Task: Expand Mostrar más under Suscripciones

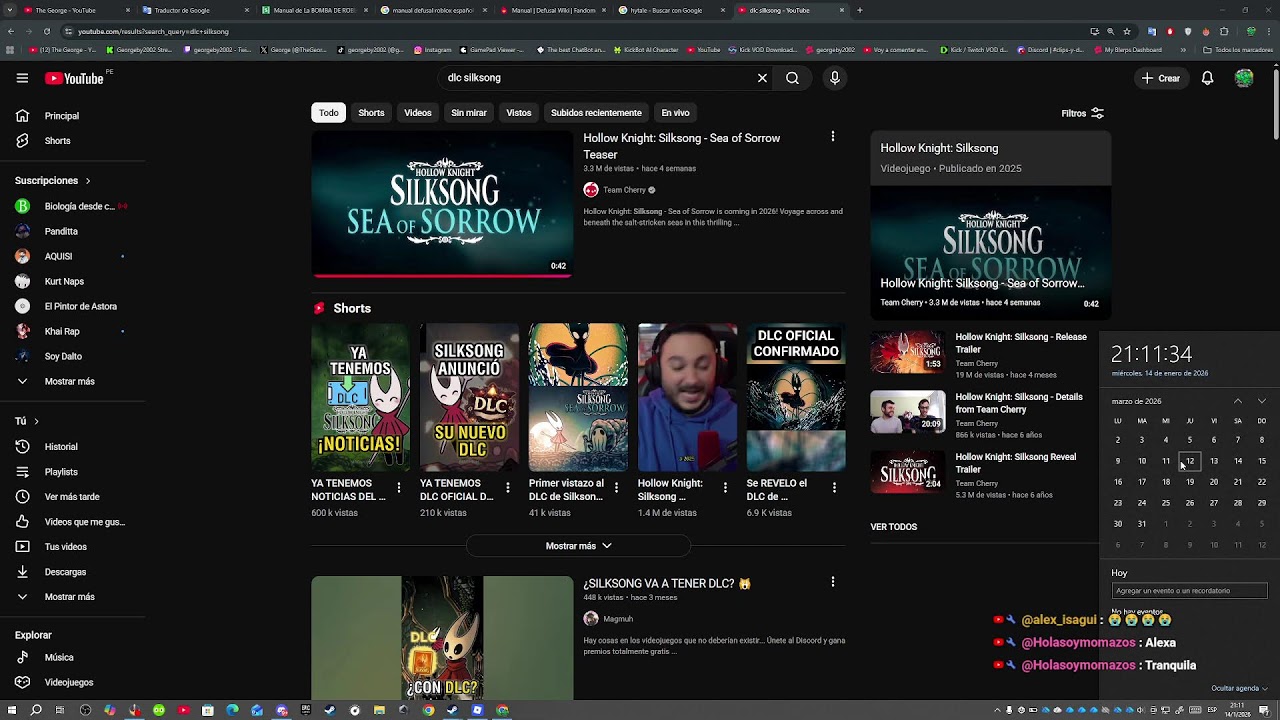Action: (x=68, y=382)
